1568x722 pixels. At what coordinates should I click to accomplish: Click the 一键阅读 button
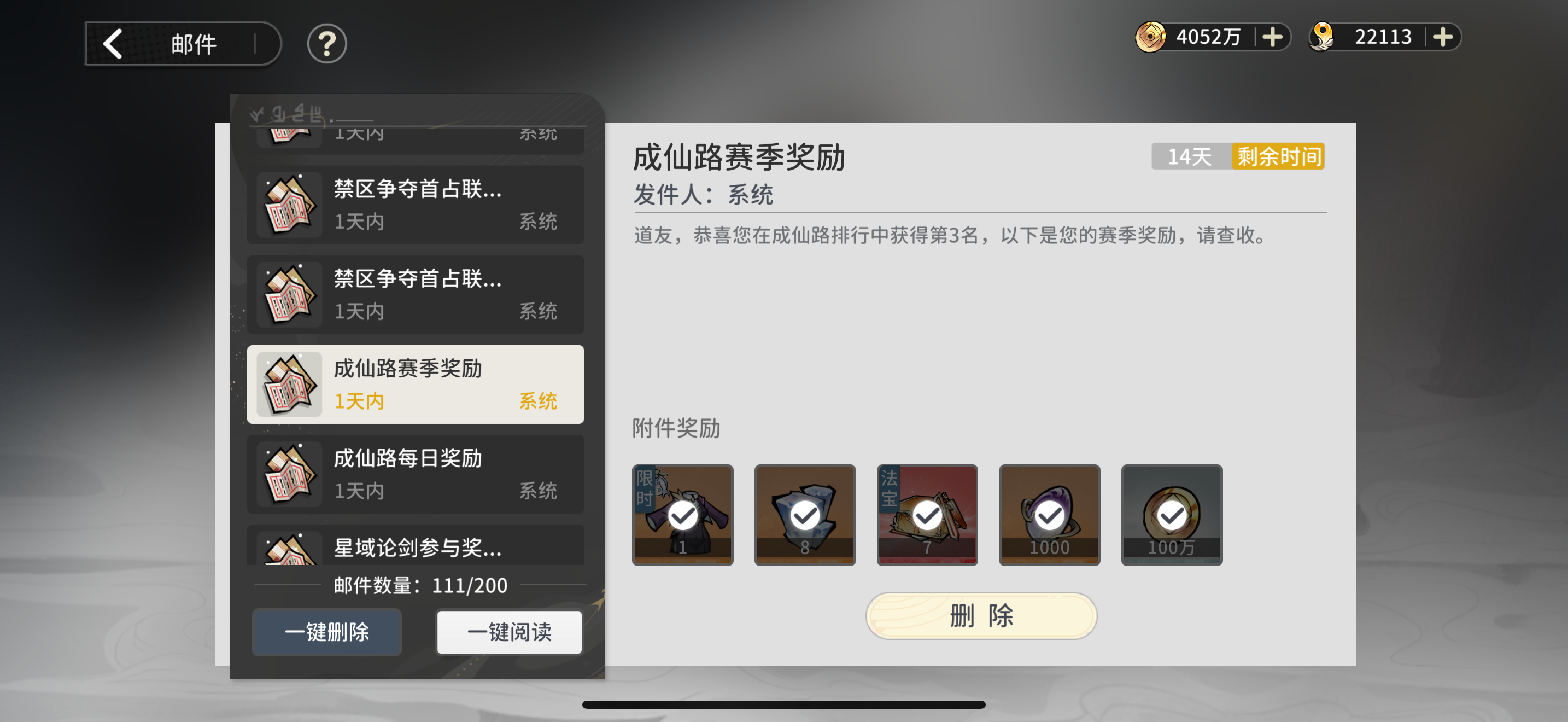[x=510, y=632]
